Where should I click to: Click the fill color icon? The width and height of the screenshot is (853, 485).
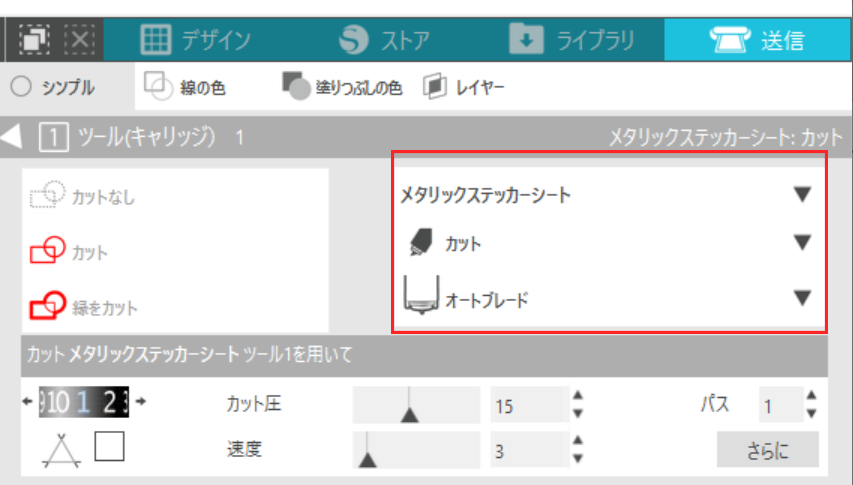pyautogui.click(x=296, y=86)
